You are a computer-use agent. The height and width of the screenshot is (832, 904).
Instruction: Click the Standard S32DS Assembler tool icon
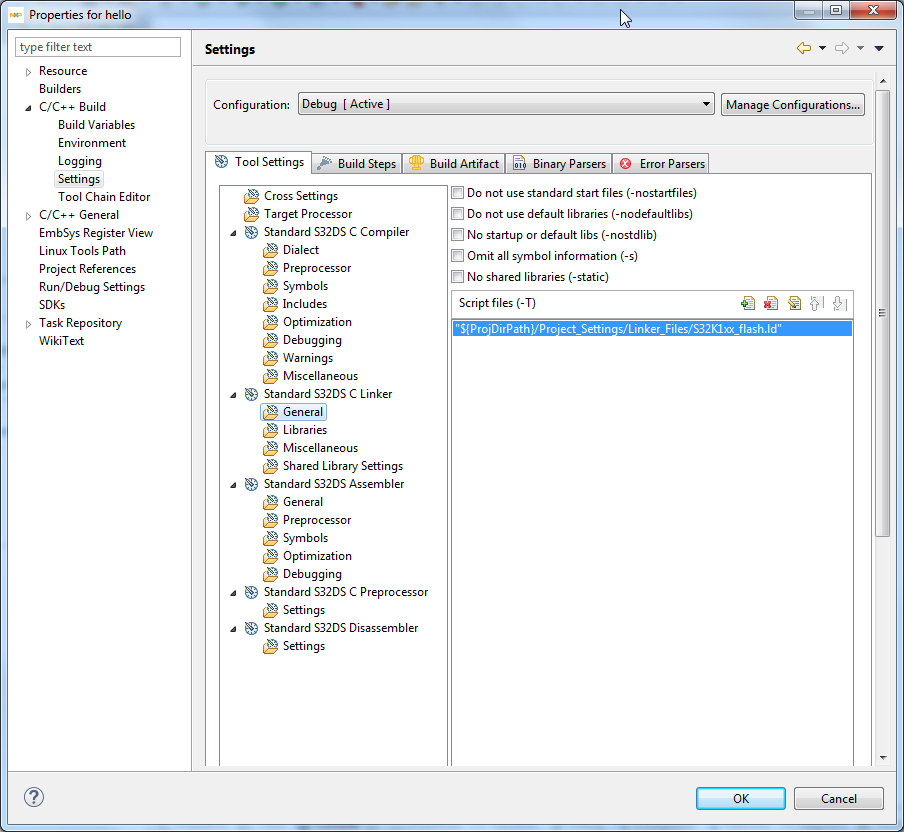pyautogui.click(x=251, y=484)
